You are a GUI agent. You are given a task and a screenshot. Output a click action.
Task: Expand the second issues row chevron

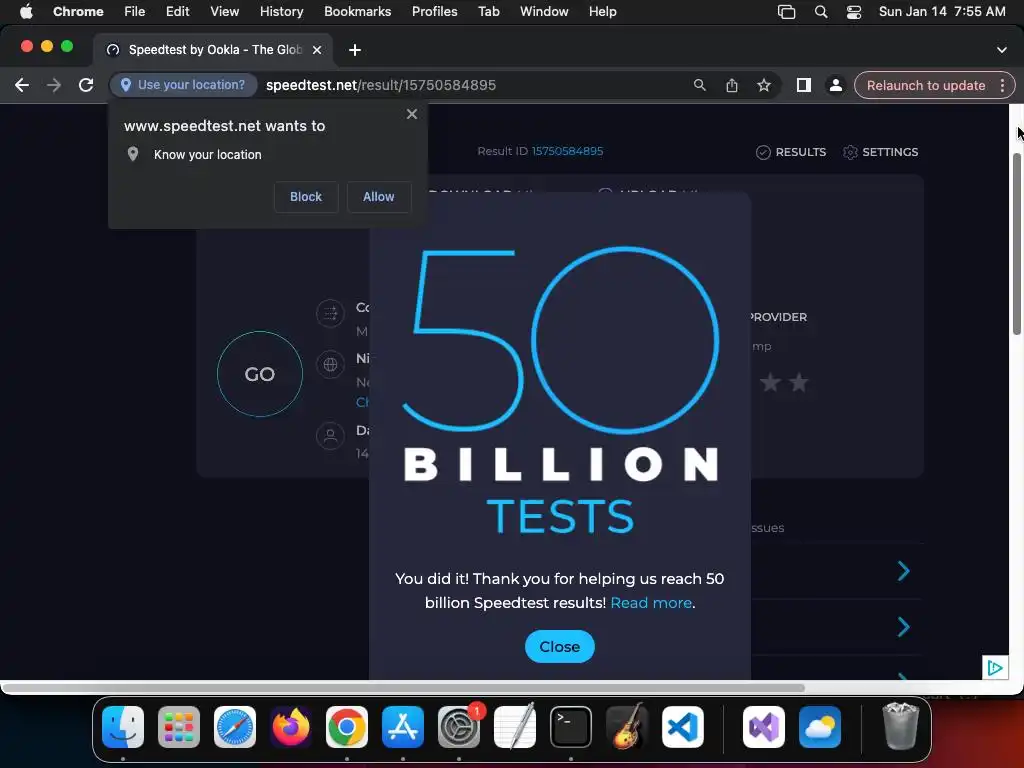point(903,627)
